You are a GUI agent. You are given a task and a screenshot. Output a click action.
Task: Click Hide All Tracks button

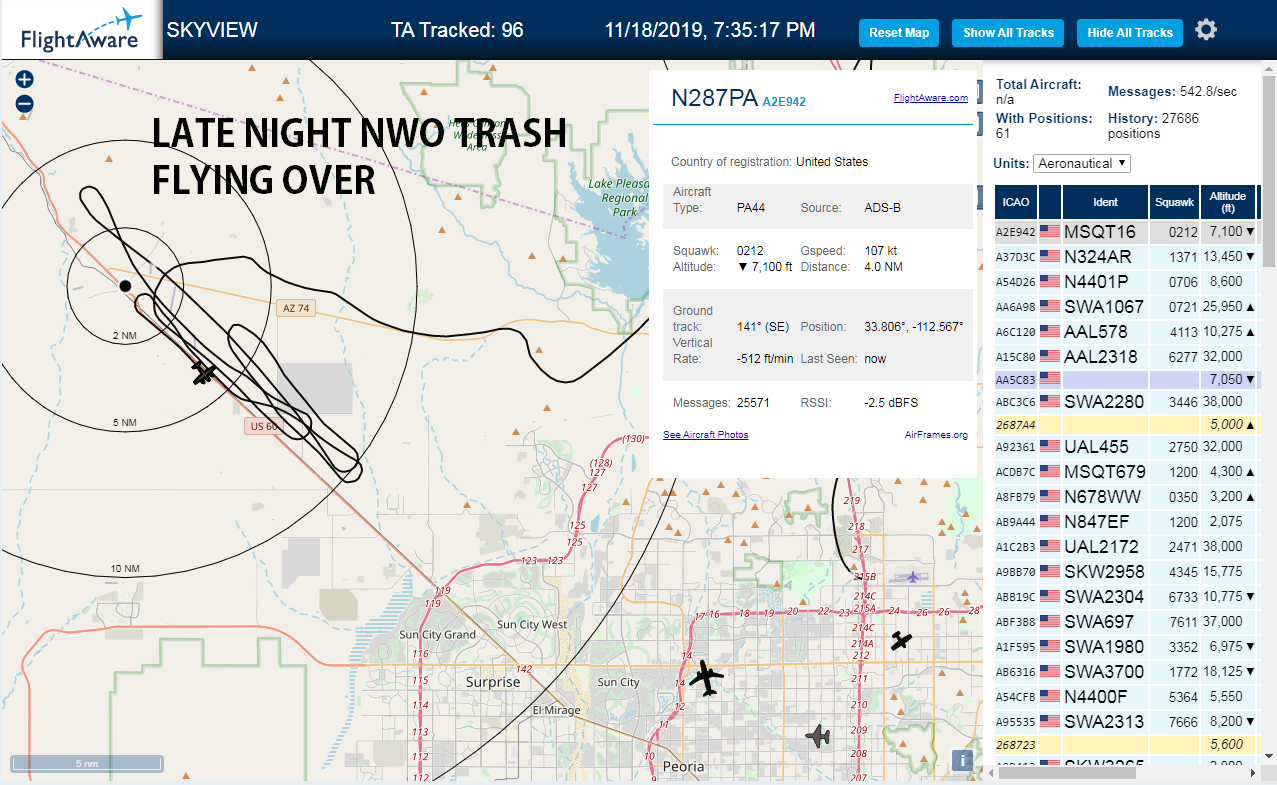1130,33
